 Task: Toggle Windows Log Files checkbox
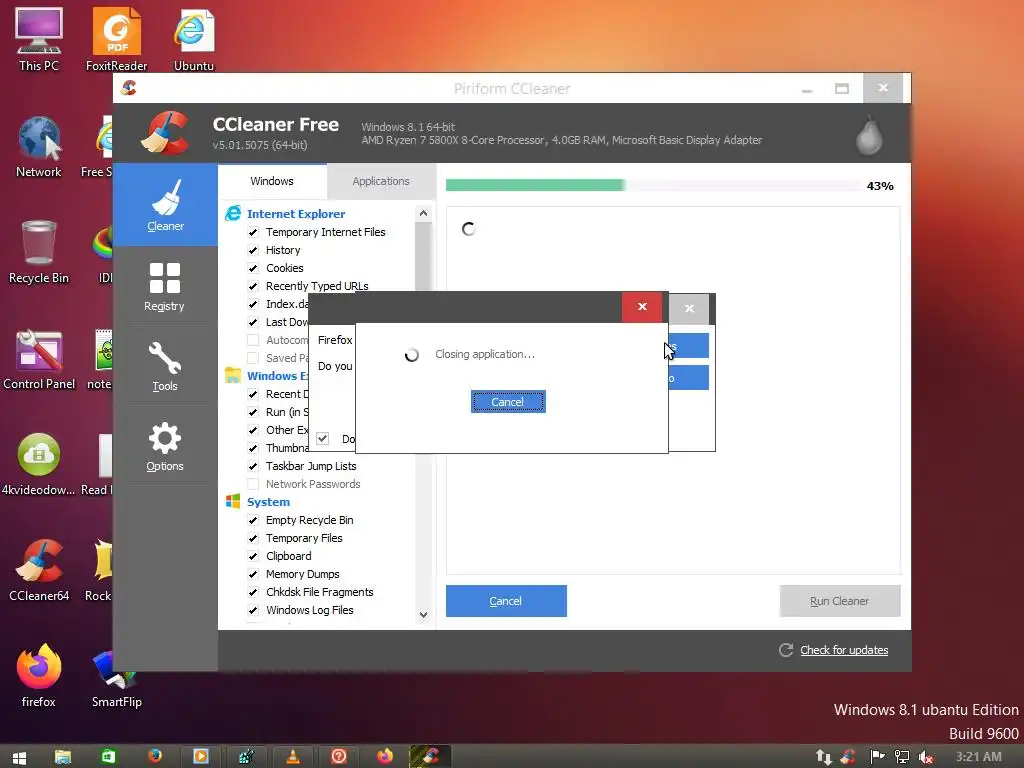253,610
